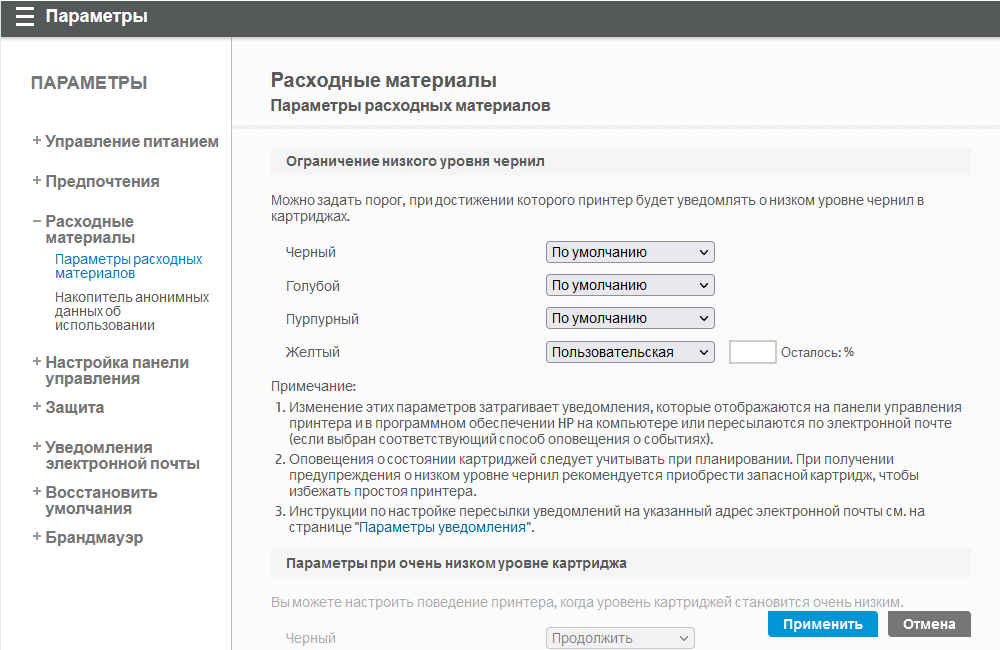Expand the Брандмауэр section
1000x650 pixels.
pyautogui.click(x=94, y=538)
